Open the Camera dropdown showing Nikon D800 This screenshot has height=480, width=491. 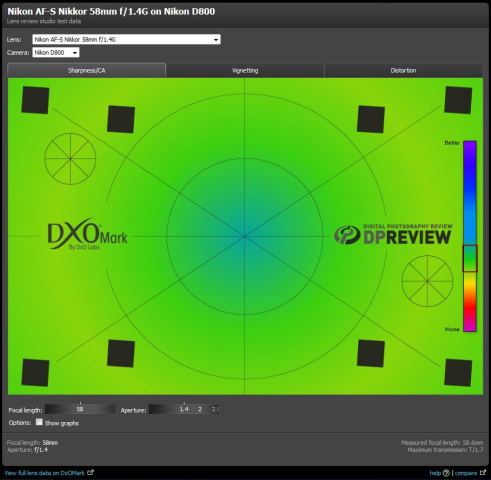point(56,53)
